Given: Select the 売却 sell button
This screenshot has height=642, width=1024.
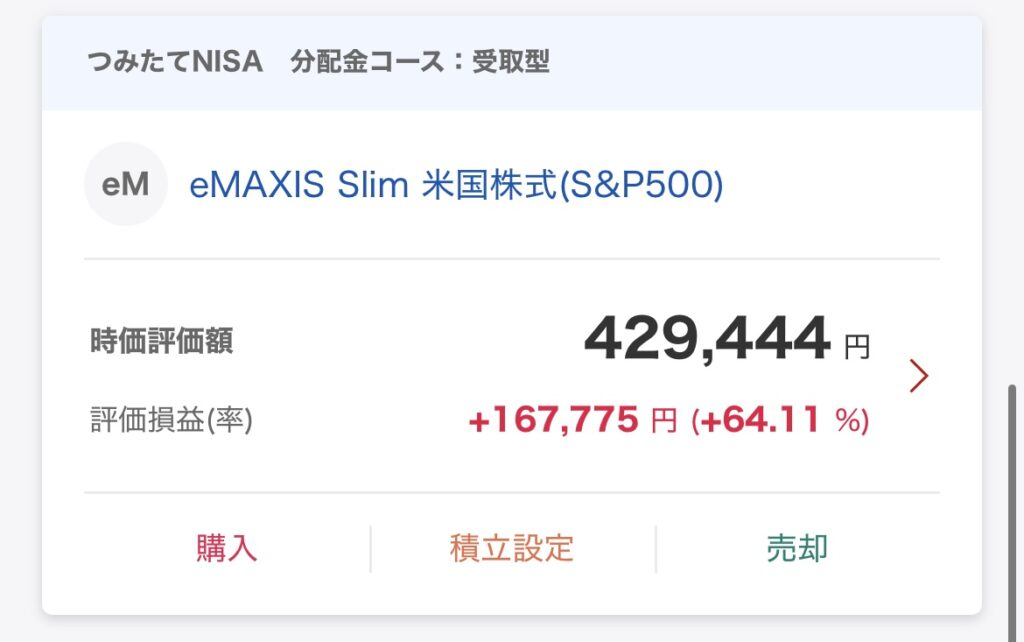Looking at the screenshot, I should (x=797, y=549).
